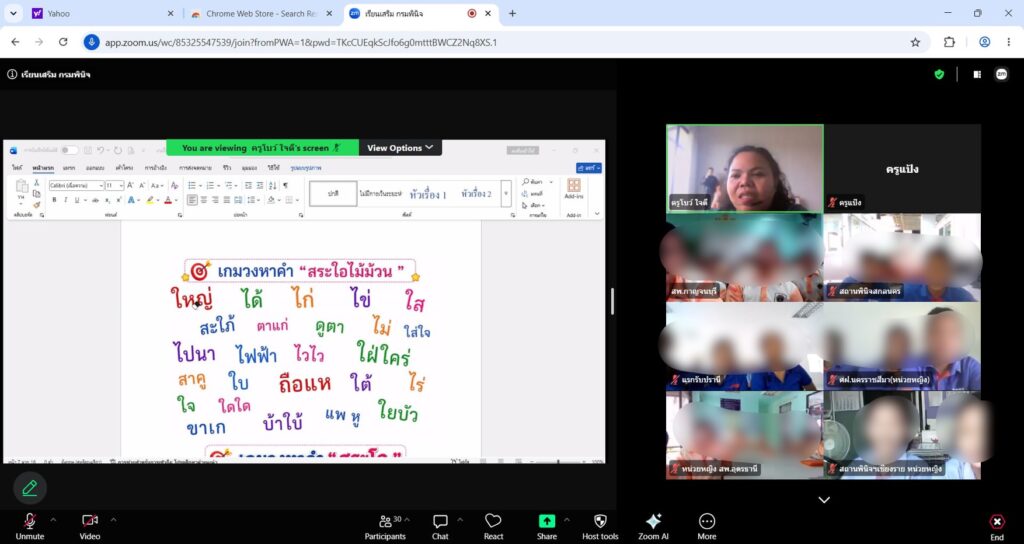Select the สพ.กาญจนบุรี participant tile
The width and height of the screenshot is (1024, 544).
744,257
